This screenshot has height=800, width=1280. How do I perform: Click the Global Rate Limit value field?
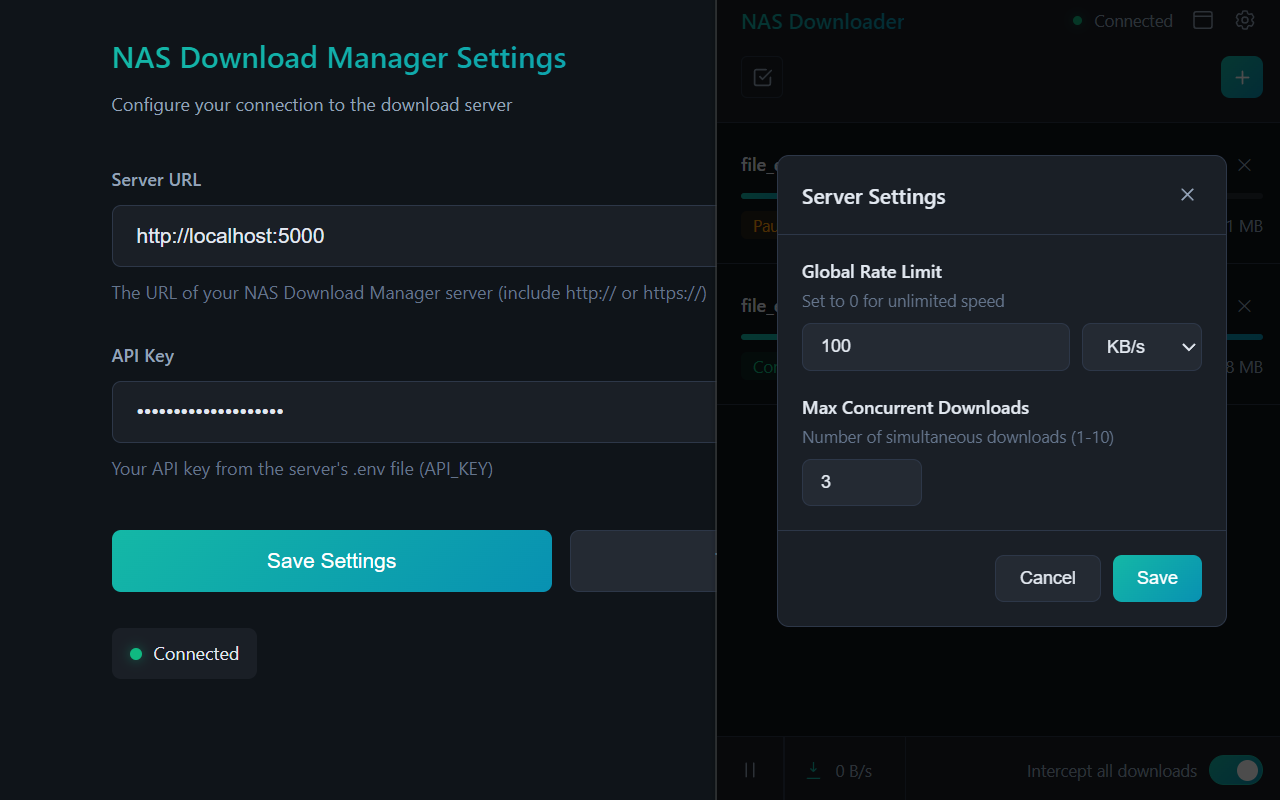click(936, 346)
